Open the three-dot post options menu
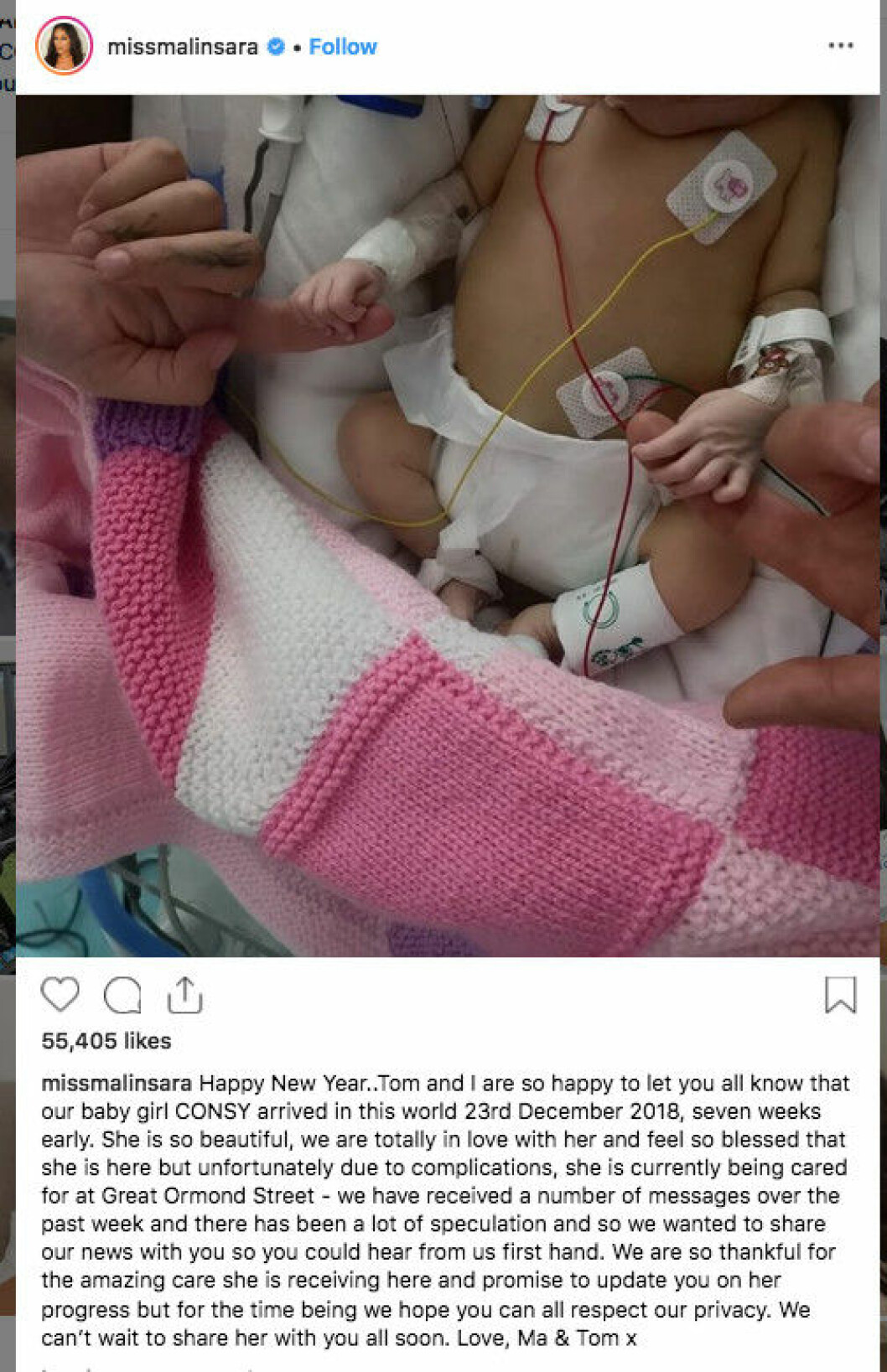This screenshot has height=1372, width=887. coord(840,45)
